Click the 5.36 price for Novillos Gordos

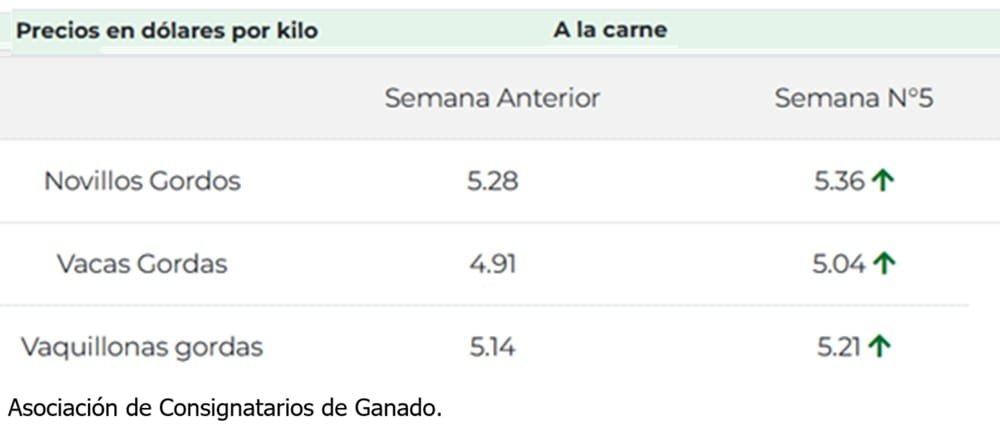(838, 181)
